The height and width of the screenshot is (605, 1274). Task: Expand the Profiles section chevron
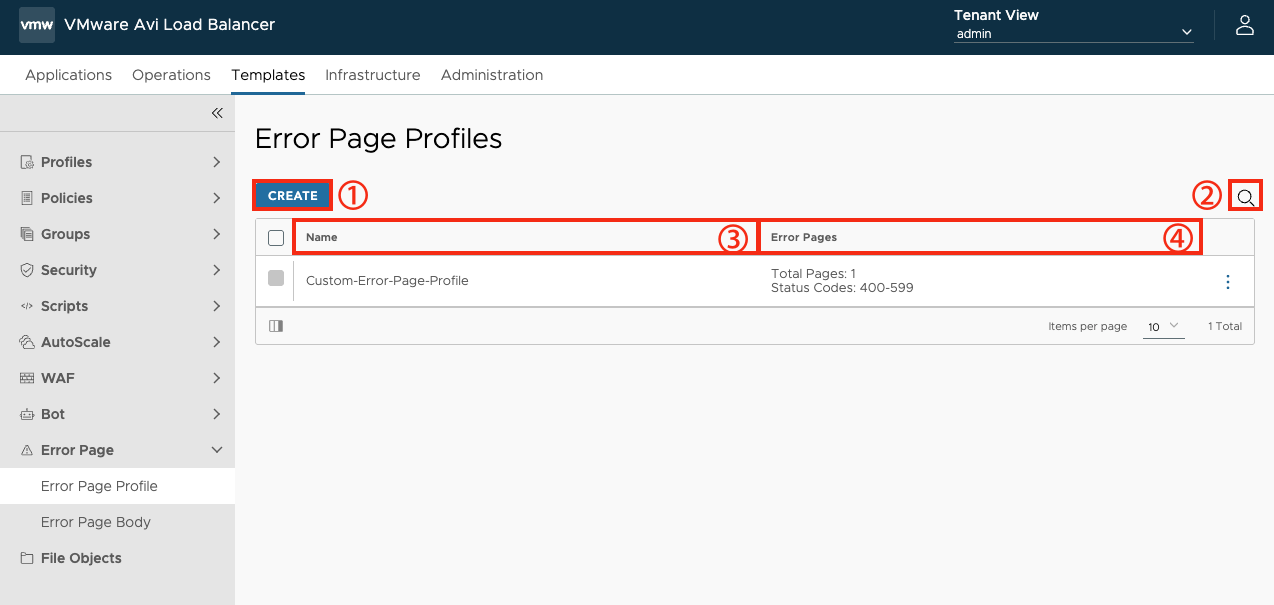(217, 162)
